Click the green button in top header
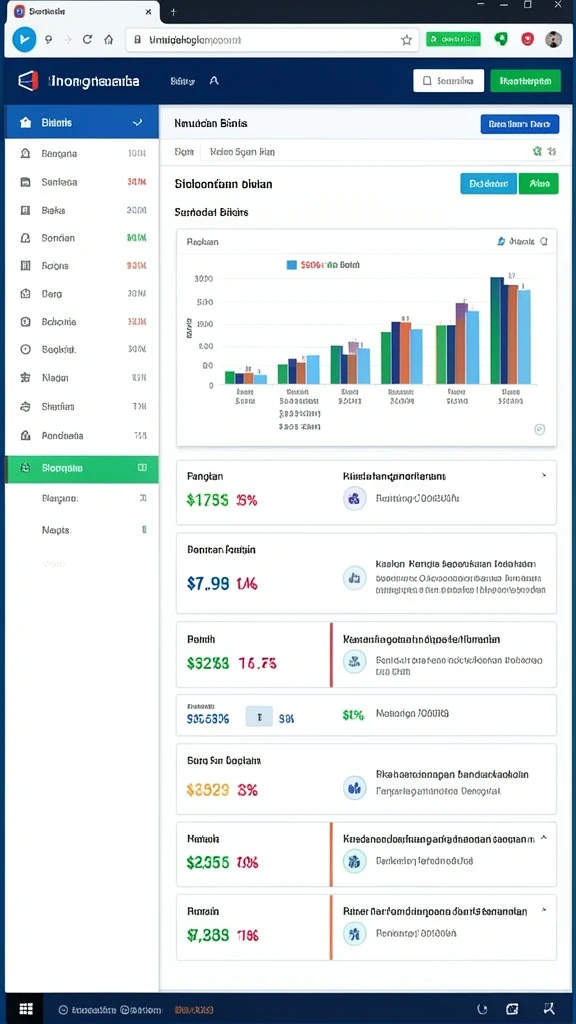 click(x=525, y=81)
